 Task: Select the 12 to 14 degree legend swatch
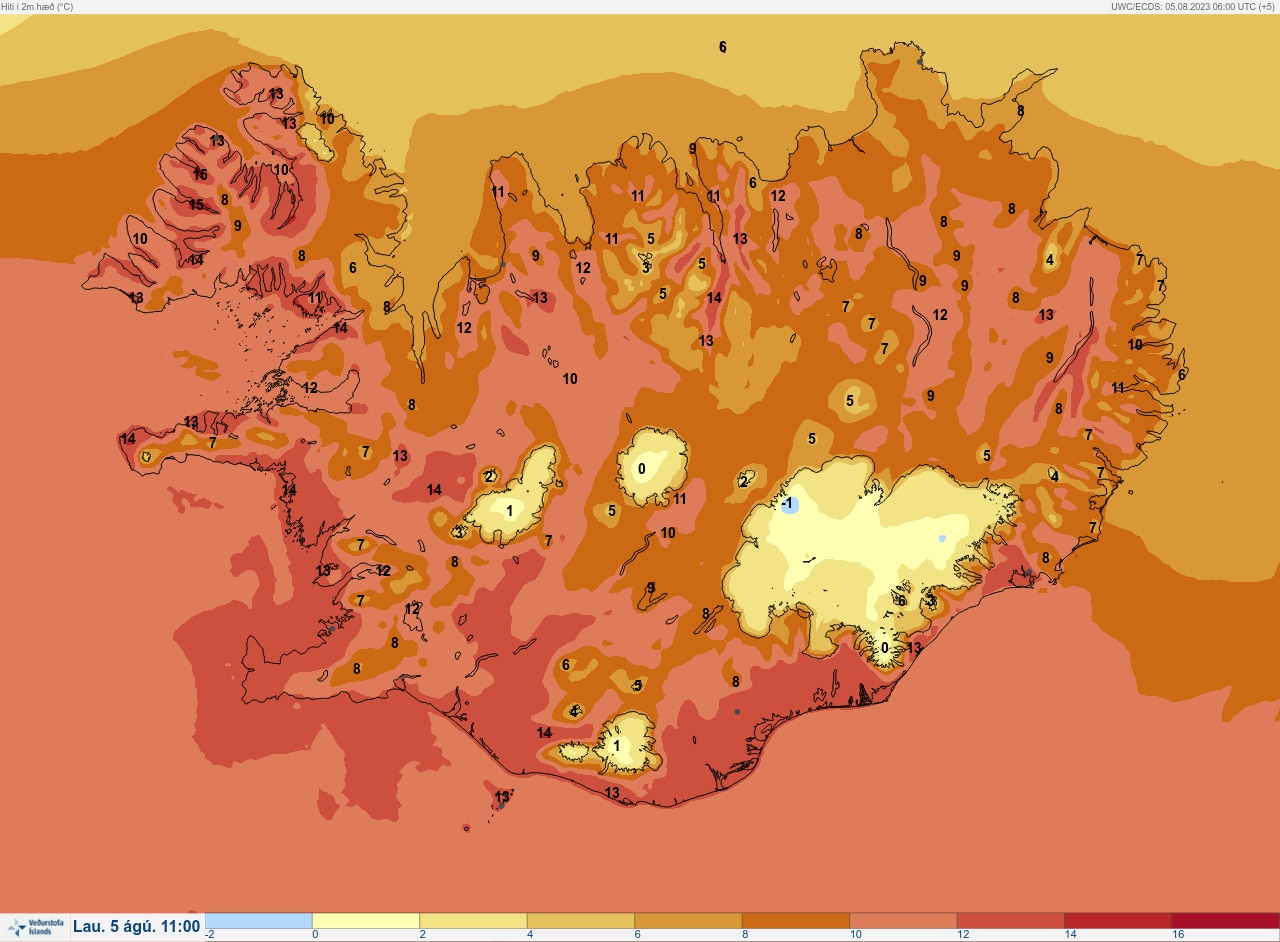(1011, 920)
